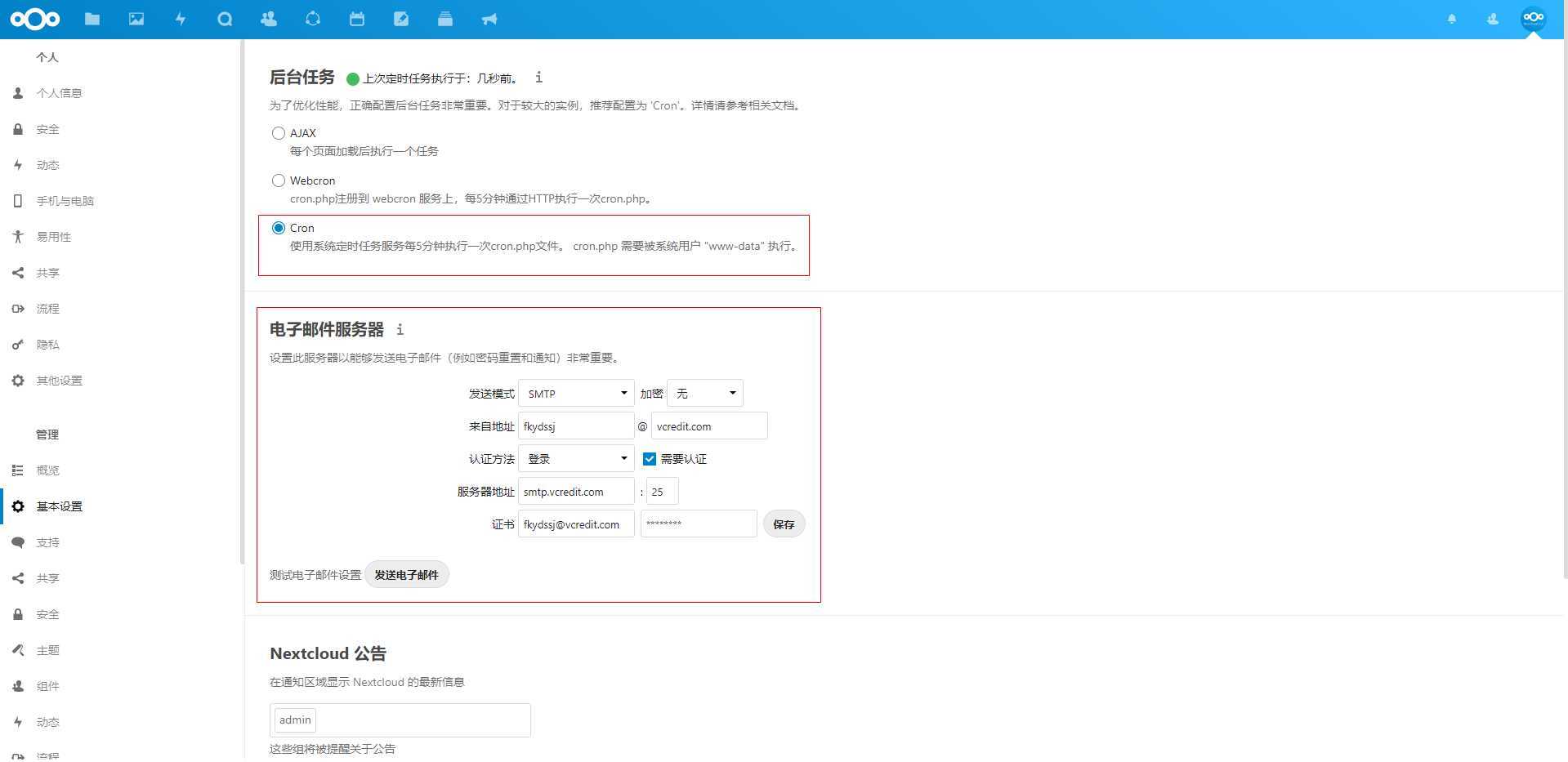This screenshot has height=762, width=1568.
Task: Open the Files app folder icon
Action: 92,19
